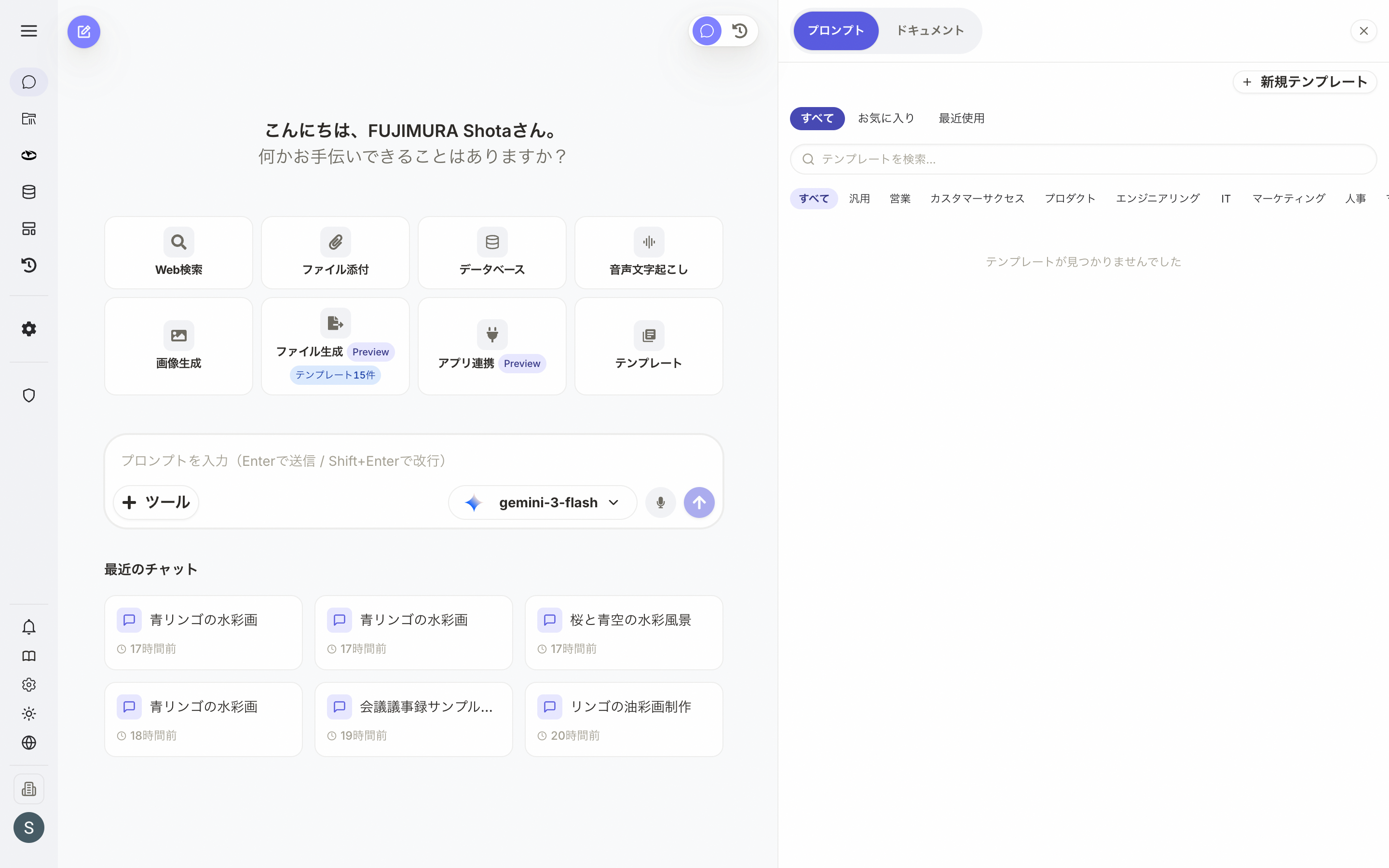Switch to the ドキュメント tab
1389x868 pixels.
pos(930,31)
